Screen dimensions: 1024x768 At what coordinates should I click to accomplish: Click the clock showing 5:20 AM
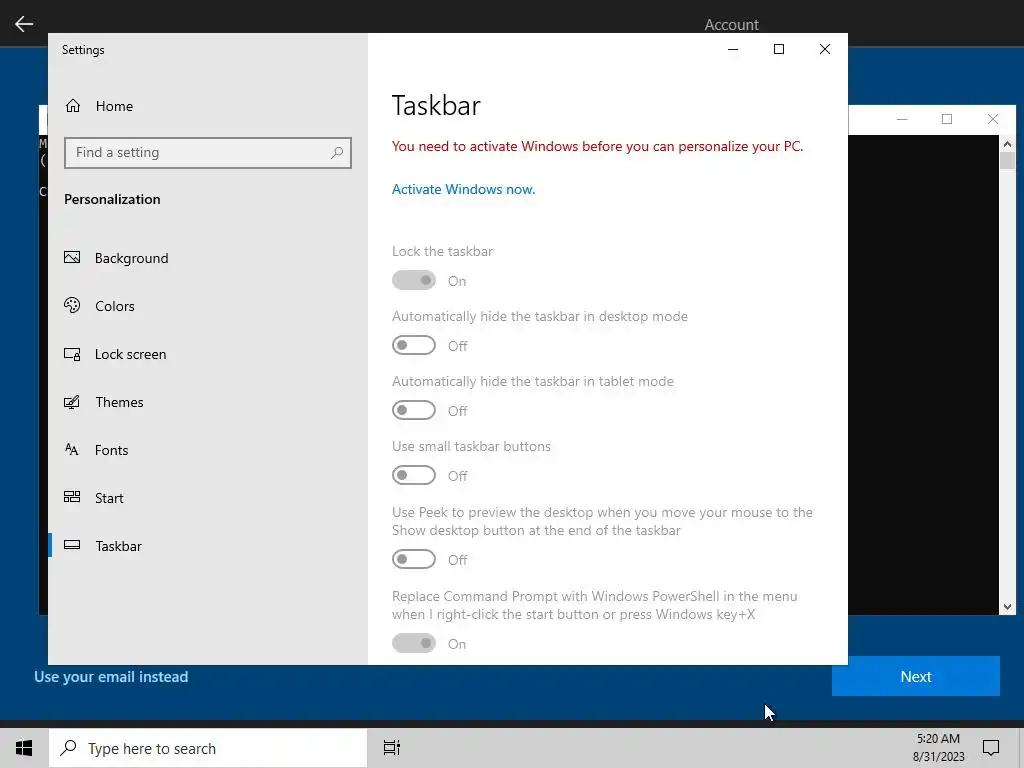pyautogui.click(x=938, y=739)
